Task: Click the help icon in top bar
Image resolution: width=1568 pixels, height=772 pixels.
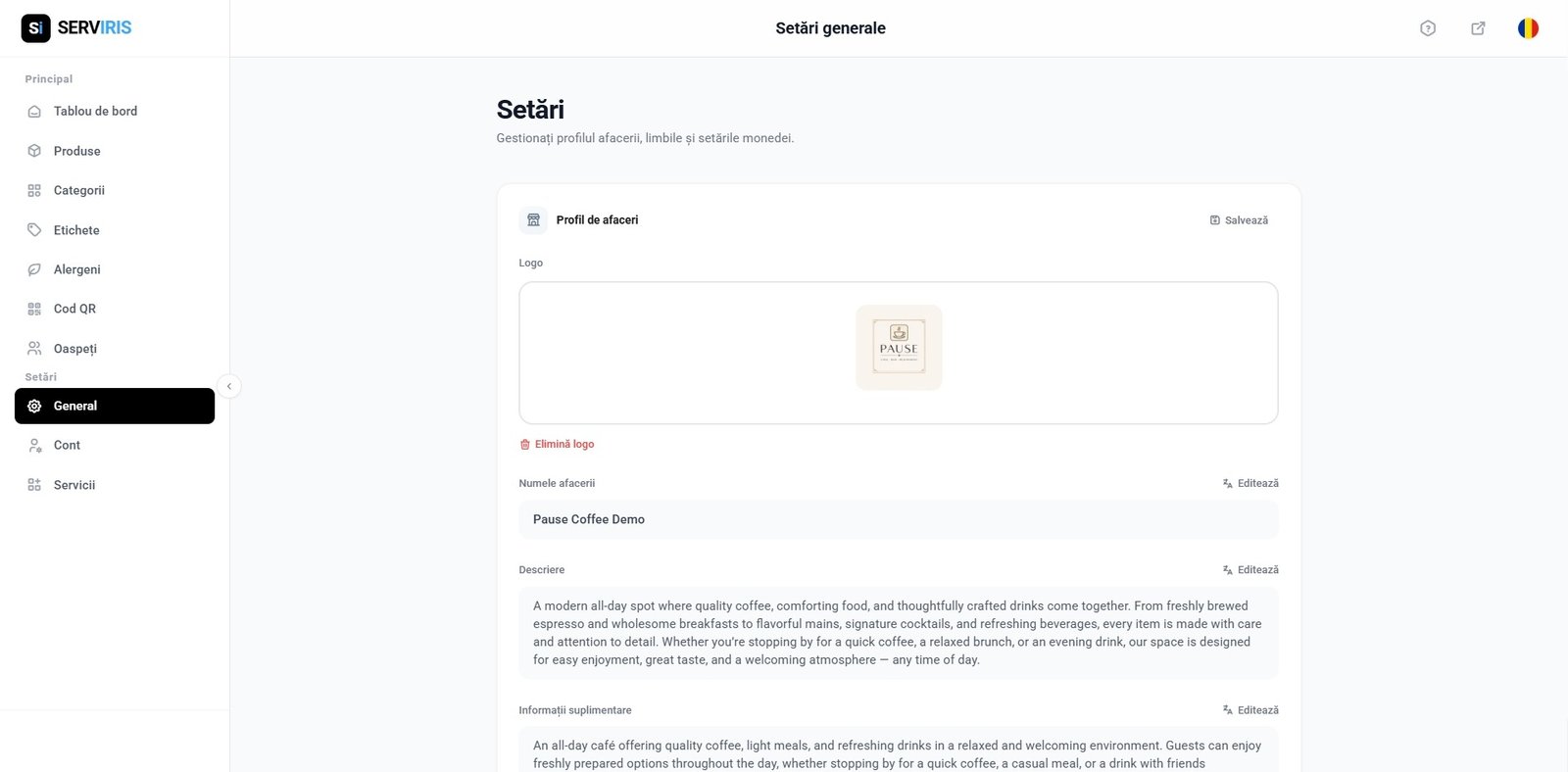Action: [1428, 28]
